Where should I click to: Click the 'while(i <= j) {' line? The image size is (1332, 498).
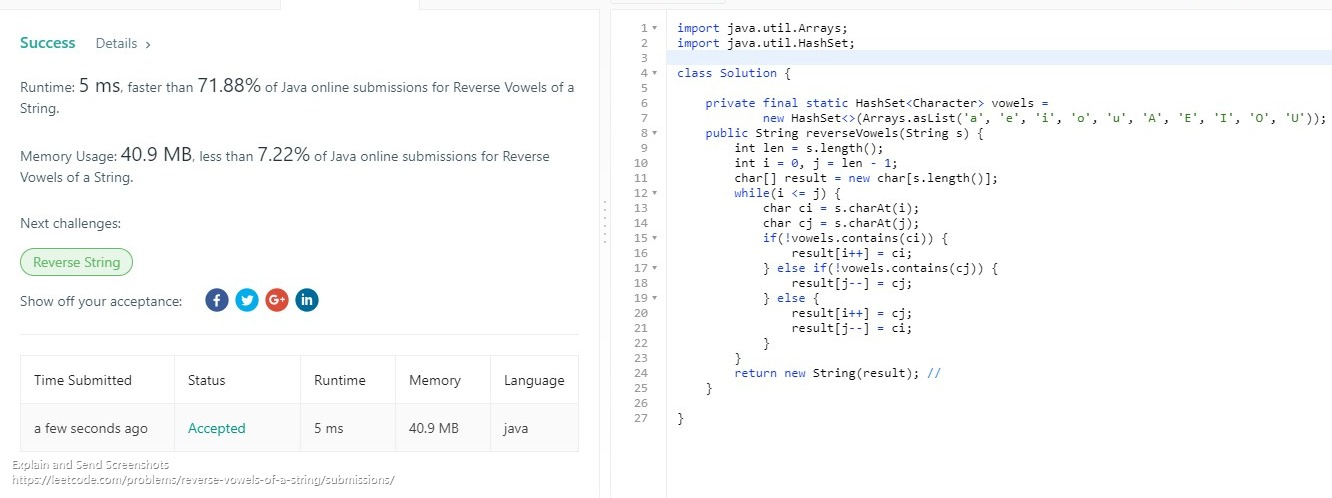pyautogui.click(x=787, y=192)
